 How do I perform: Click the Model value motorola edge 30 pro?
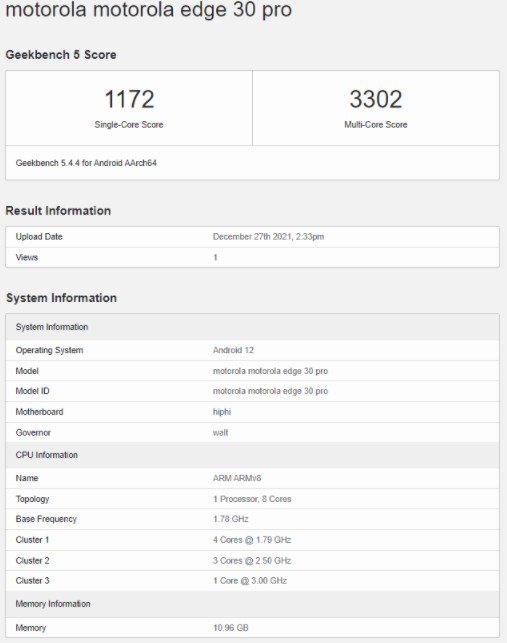[x=270, y=371]
